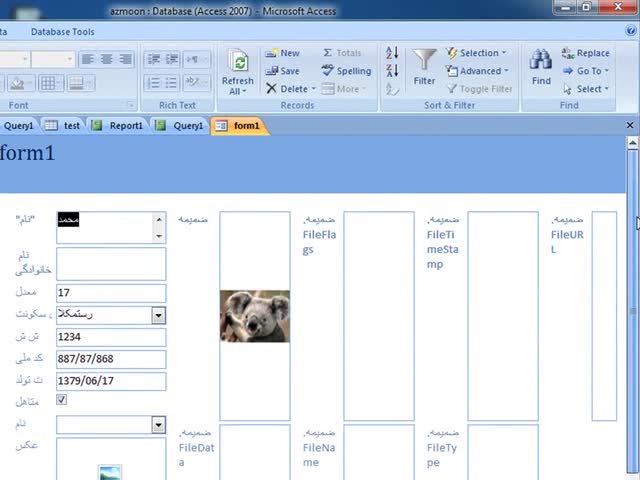This screenshot has width=640, height=480.
Task: Click the FileTimeStamp attachment box
Action: (503, 316)
